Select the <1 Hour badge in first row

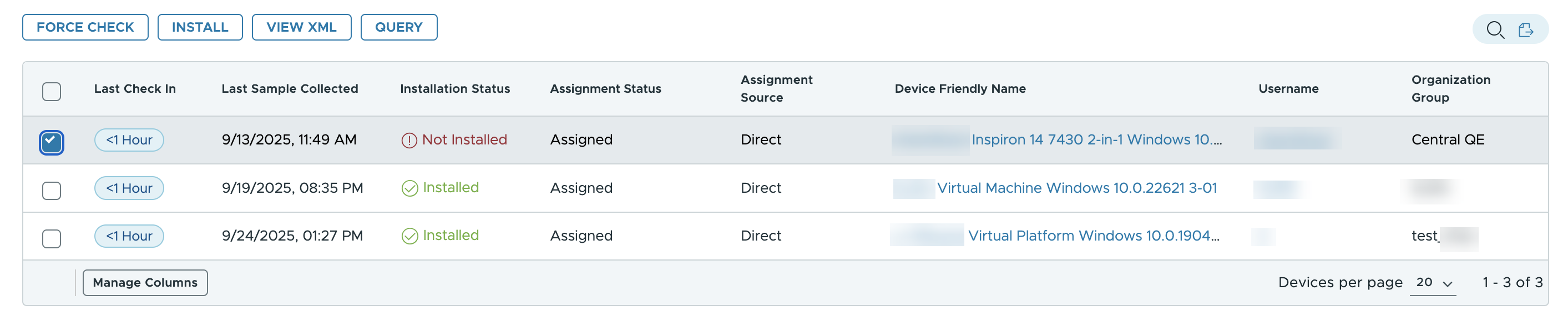click(129, 139)
